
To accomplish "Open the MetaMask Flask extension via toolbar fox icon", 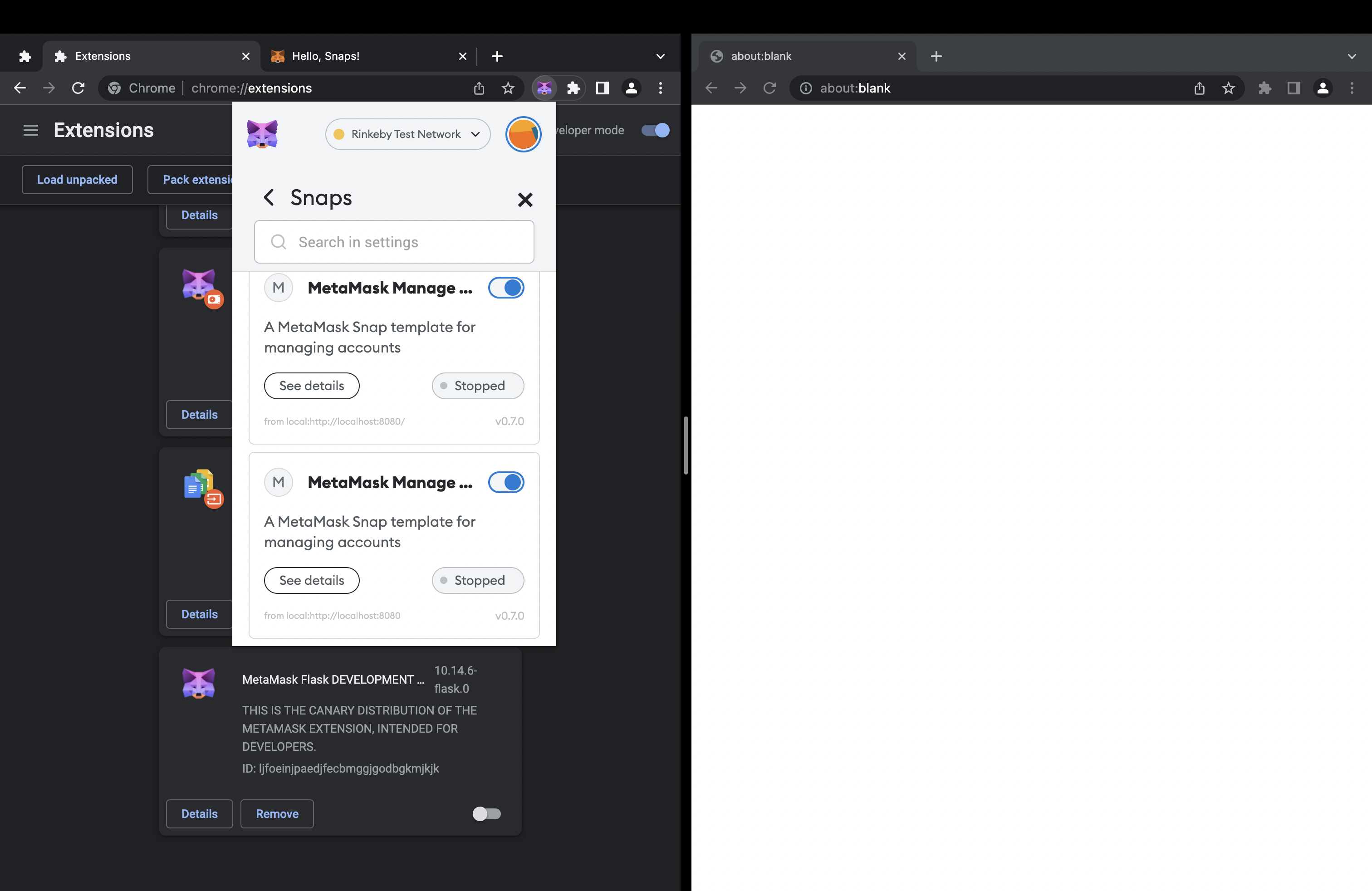I will [544, 88].
